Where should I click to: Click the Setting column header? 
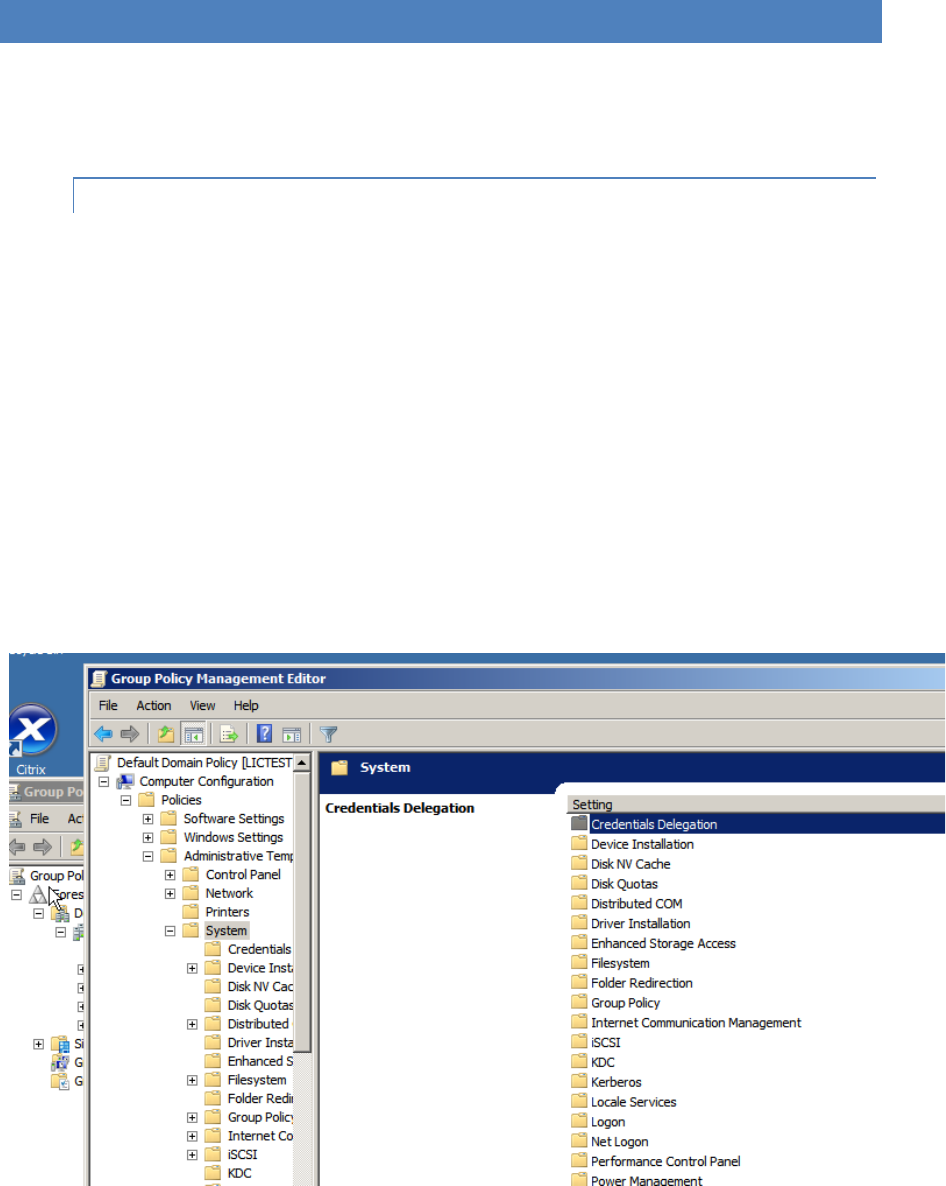pyautogui.click(x=755, y=804)
